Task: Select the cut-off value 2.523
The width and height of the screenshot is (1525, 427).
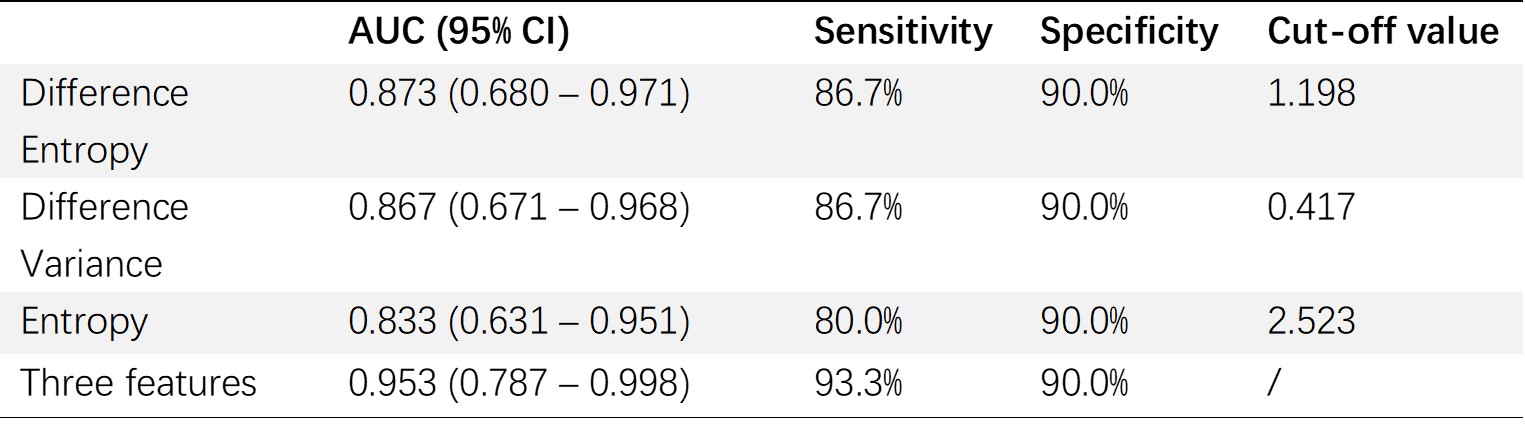Action: (1311, 321)
